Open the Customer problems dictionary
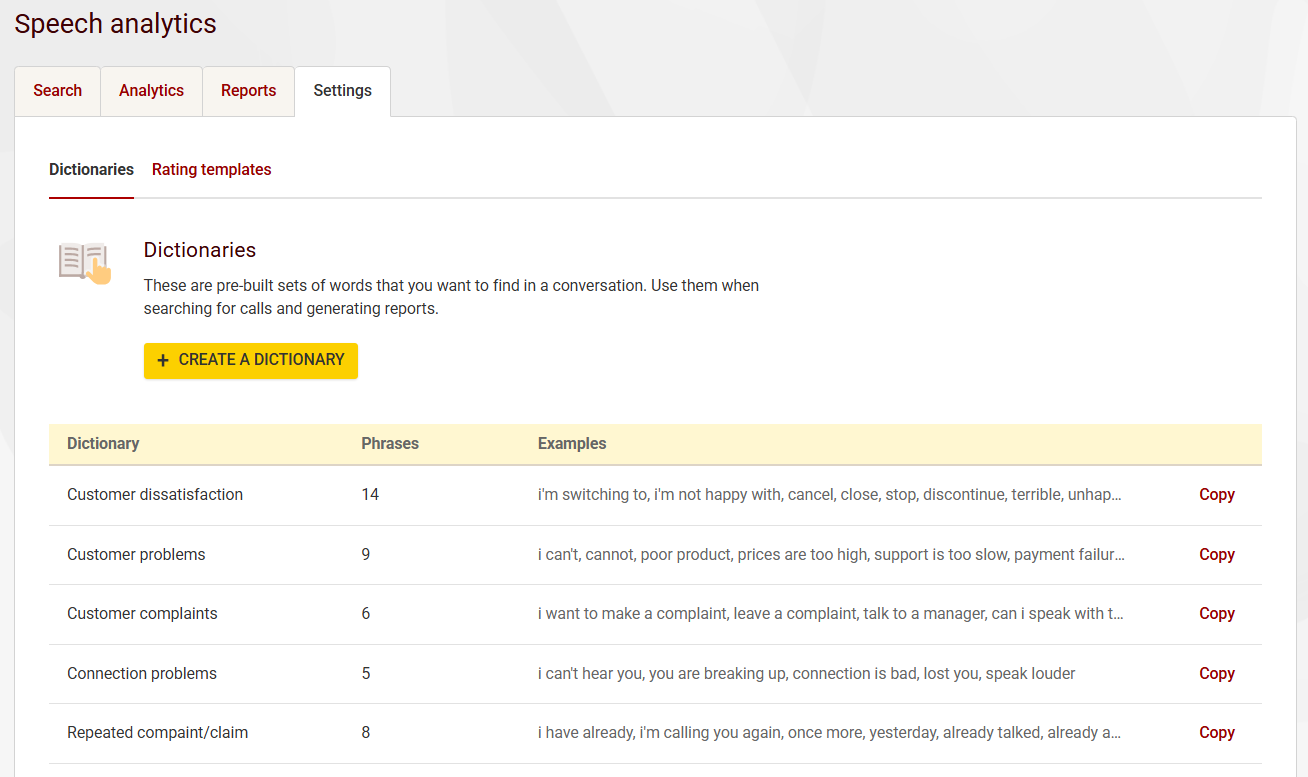 tap(136, 555)
